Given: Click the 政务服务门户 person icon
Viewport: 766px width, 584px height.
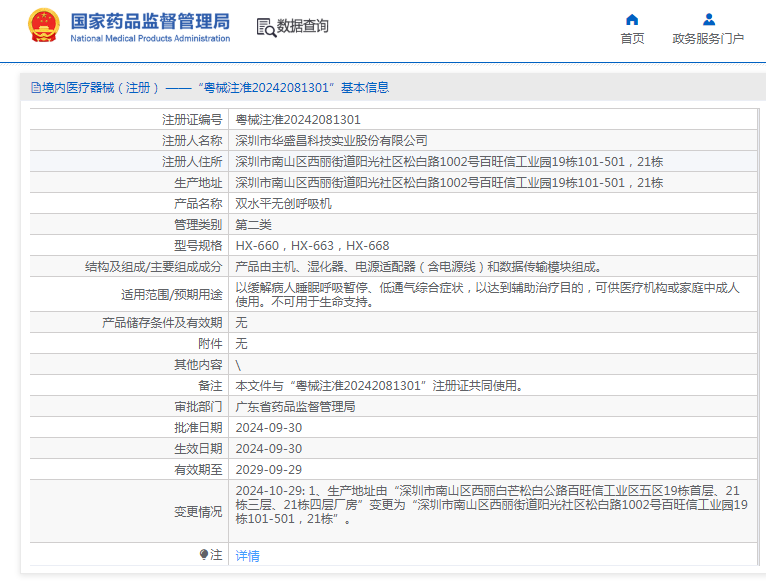Looking at the screenshot, I should [708, 19].
